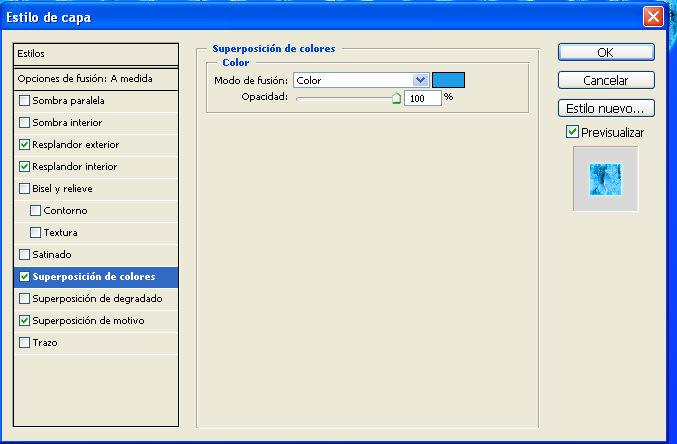677x444 pixels.
Task: Toggle the Previsualizar checkbox
Action: click(572, 132)
